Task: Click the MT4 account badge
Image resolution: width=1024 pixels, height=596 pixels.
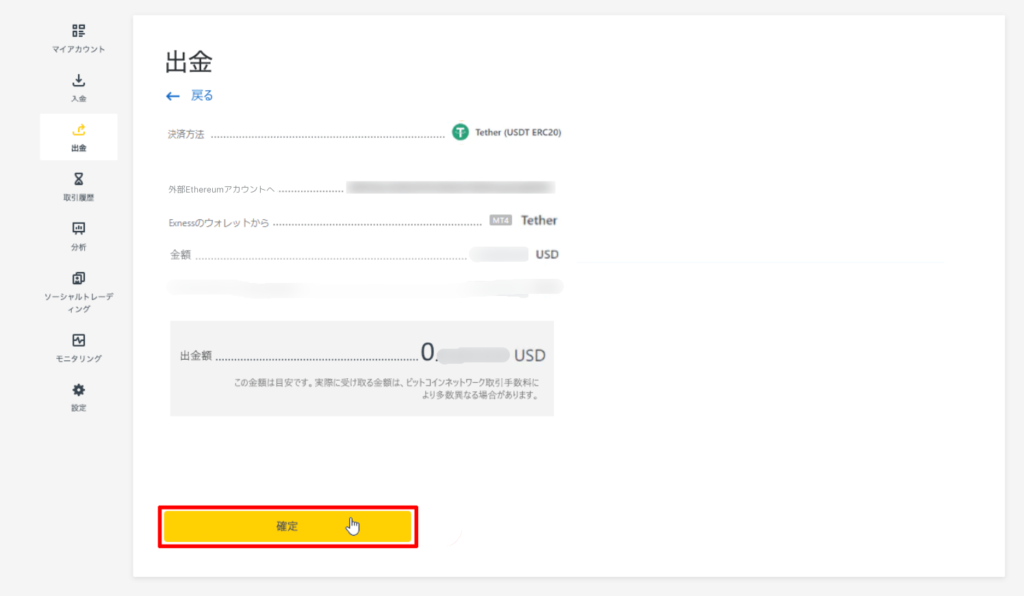Action: coord(501,220)
